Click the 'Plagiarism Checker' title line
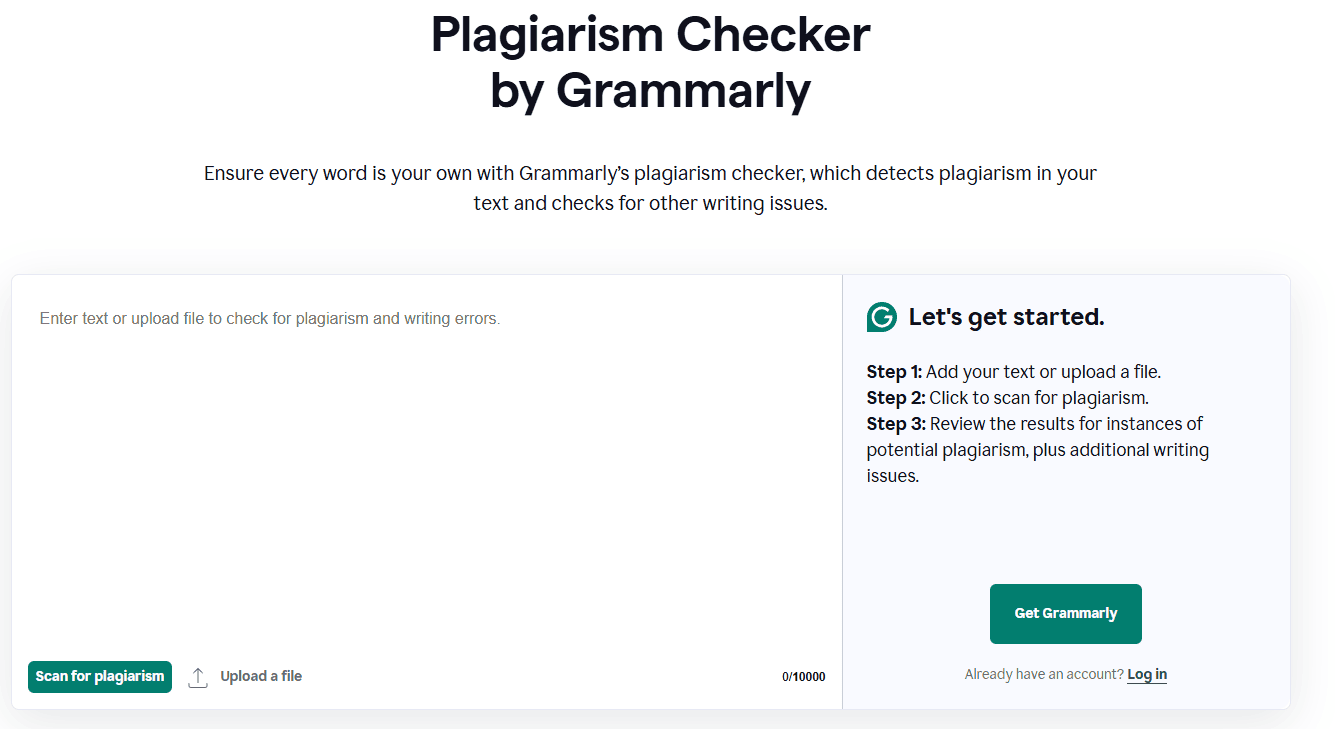Screen dimensions: 1335x729 point(650,35)
